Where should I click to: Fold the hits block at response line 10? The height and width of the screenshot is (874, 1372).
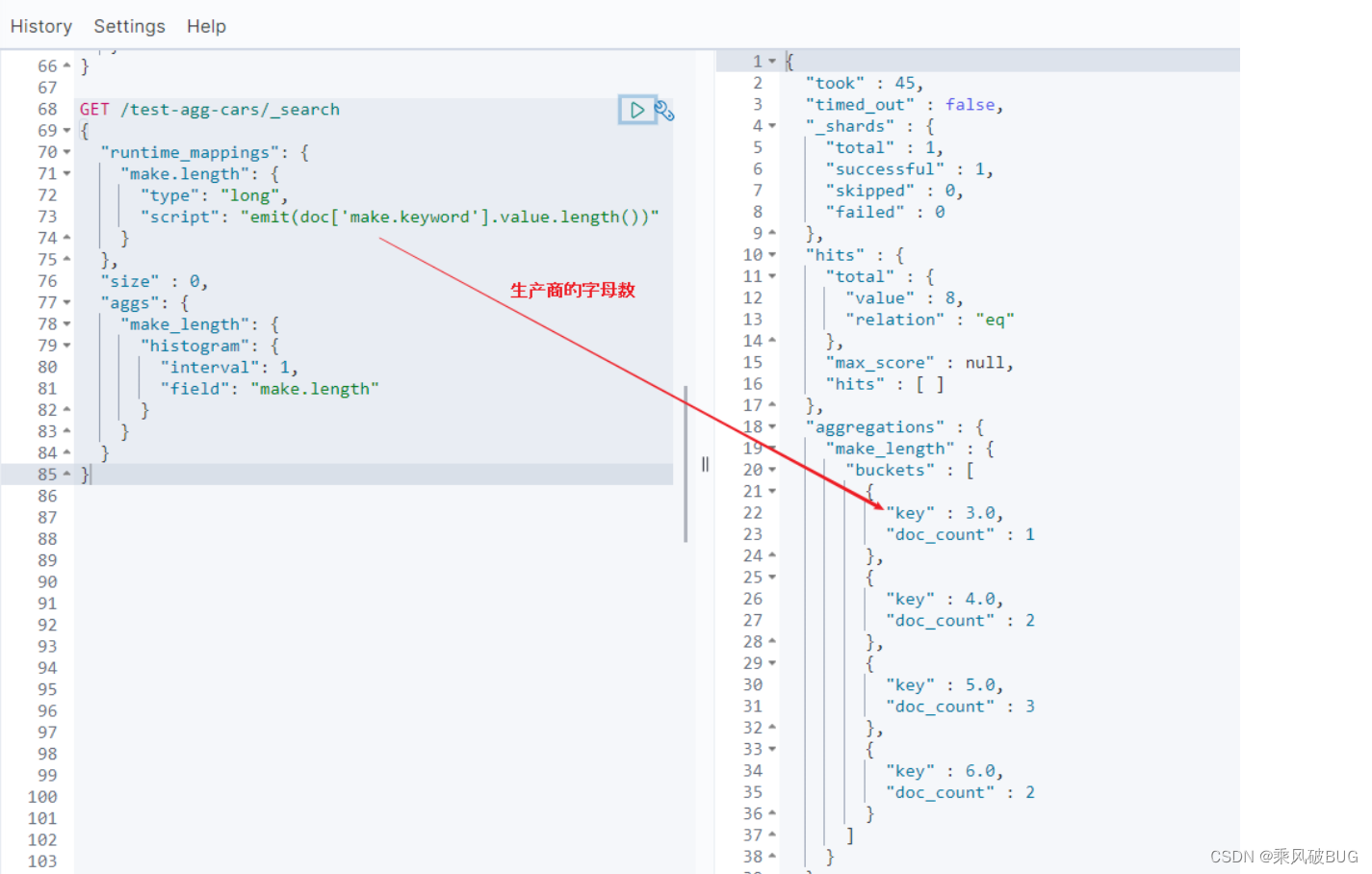coord(772,255)
